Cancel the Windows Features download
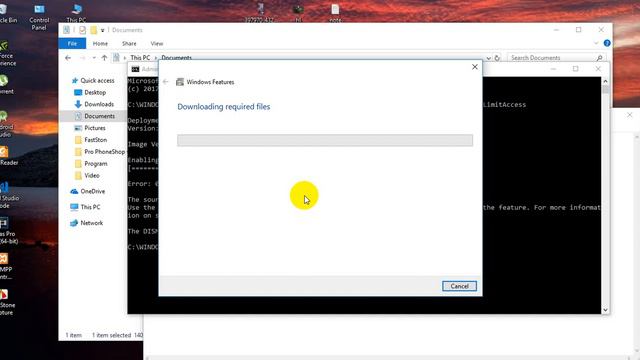Screen dimensions: 640x360 click(x=459, y=286)
